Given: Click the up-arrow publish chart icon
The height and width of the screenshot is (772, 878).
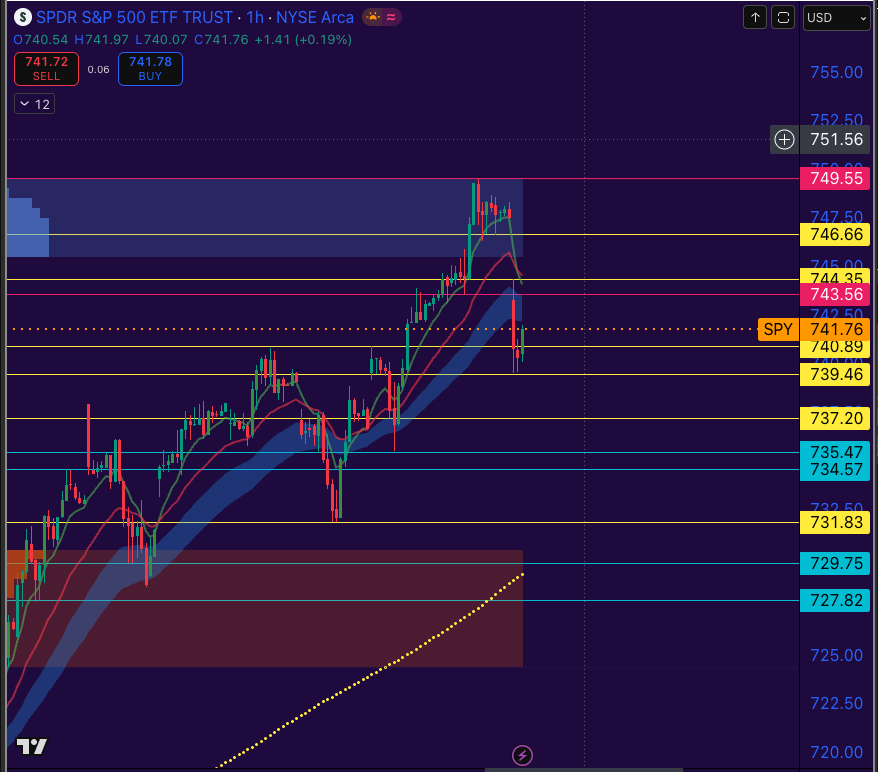Looking at the screenshot, I should tap(755, 17).
